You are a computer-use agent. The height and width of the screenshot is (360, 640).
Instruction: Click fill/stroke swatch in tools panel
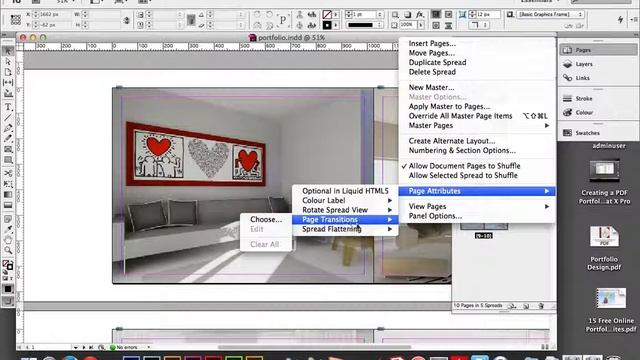click(x=7, y=265)
